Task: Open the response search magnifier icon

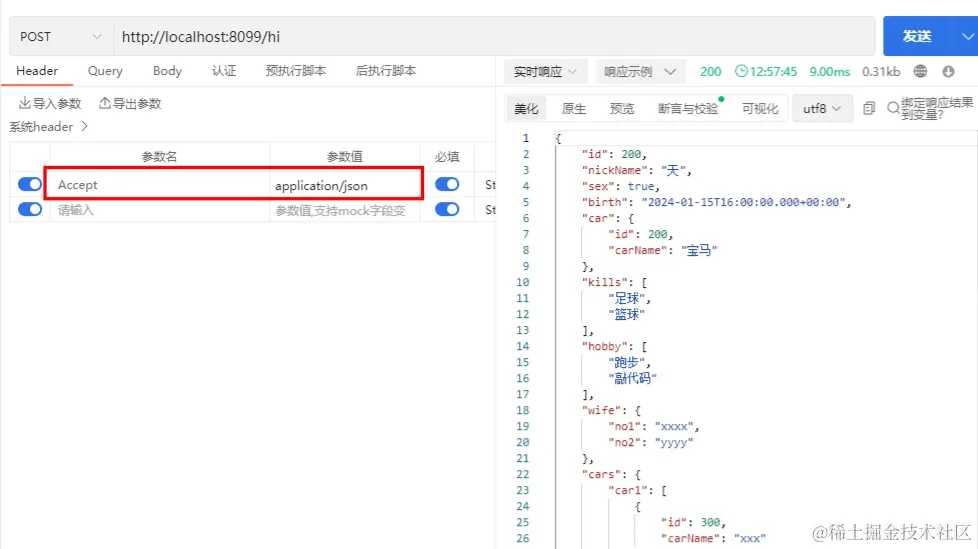Action: pos(893,109)
